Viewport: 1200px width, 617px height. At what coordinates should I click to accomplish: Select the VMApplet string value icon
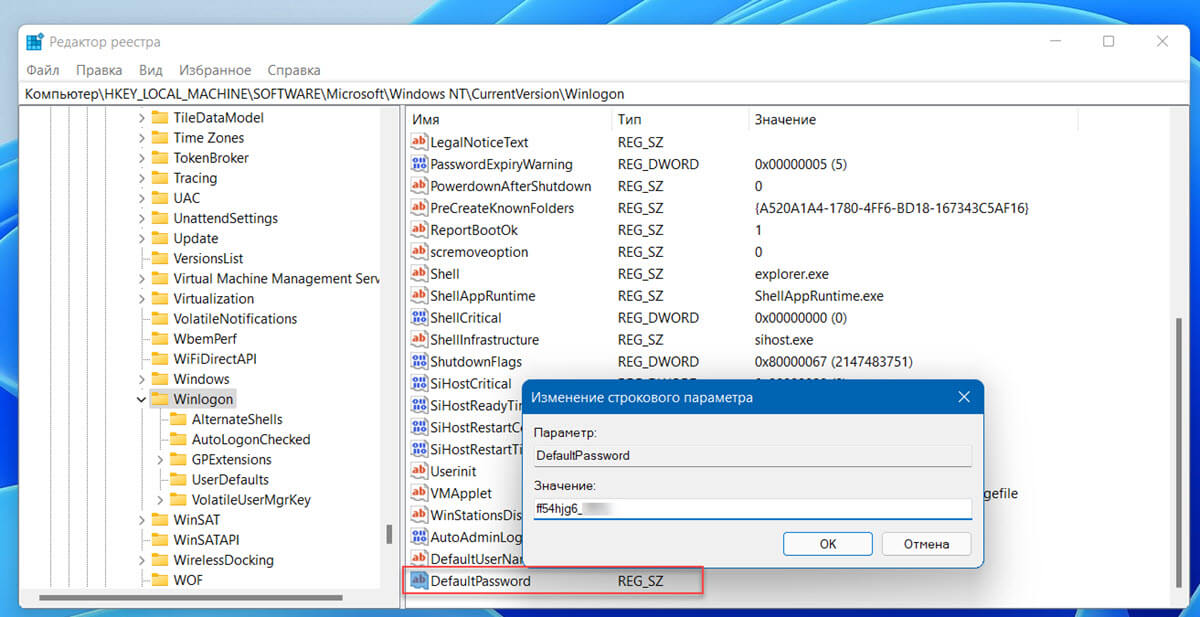(419, 493)
